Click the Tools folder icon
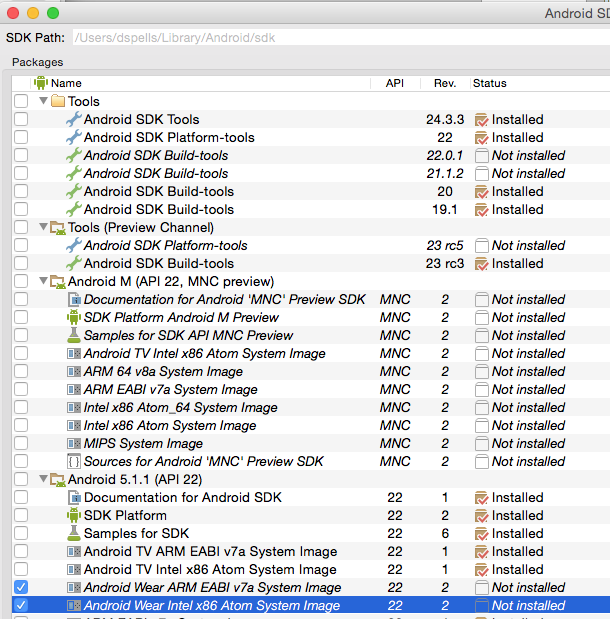The width and height of the screenshot is (610, 619). click(x=58, y=101)
